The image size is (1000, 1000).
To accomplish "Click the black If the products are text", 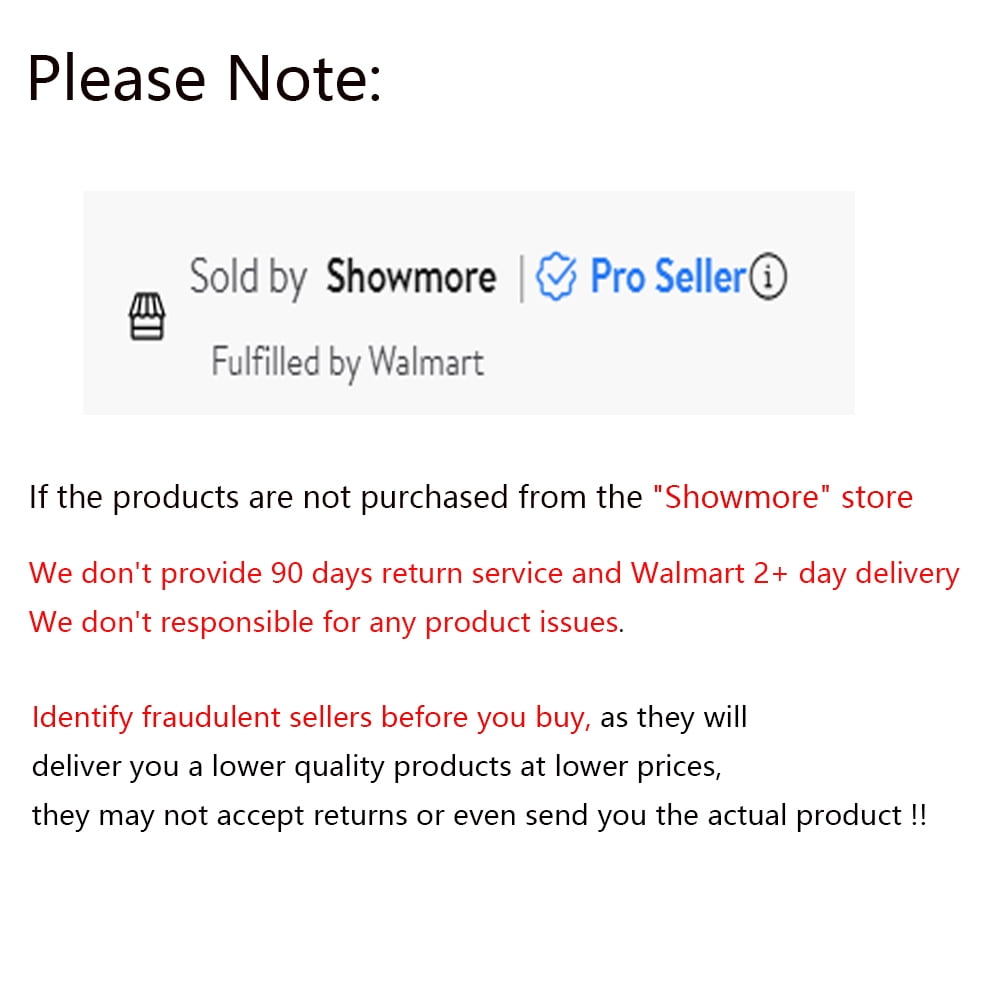I will (x=335, y=497).
